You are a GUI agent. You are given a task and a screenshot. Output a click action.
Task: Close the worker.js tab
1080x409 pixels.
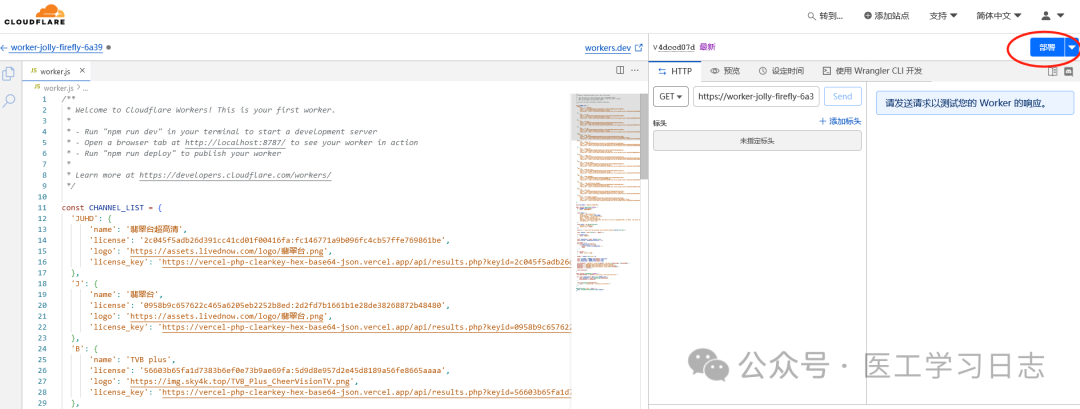tap(82, 71)
